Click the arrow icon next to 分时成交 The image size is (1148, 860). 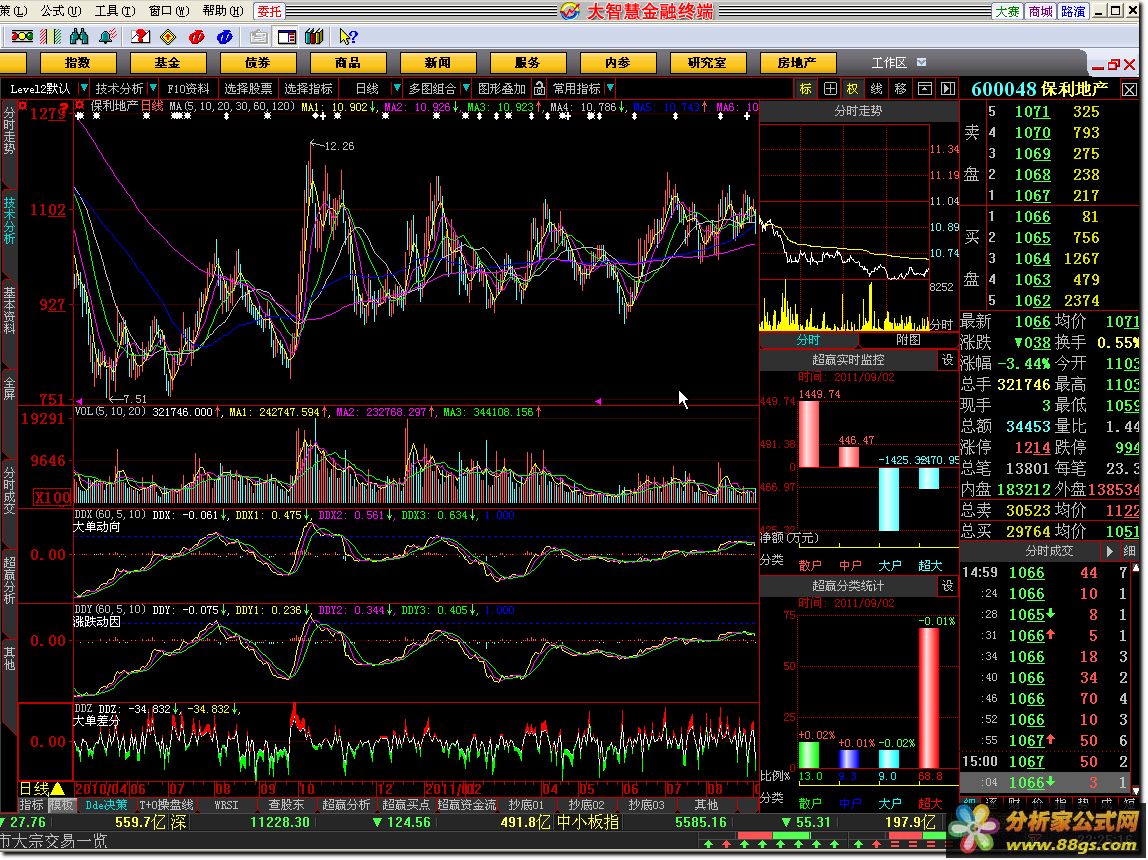click(x=1111, y=551)
